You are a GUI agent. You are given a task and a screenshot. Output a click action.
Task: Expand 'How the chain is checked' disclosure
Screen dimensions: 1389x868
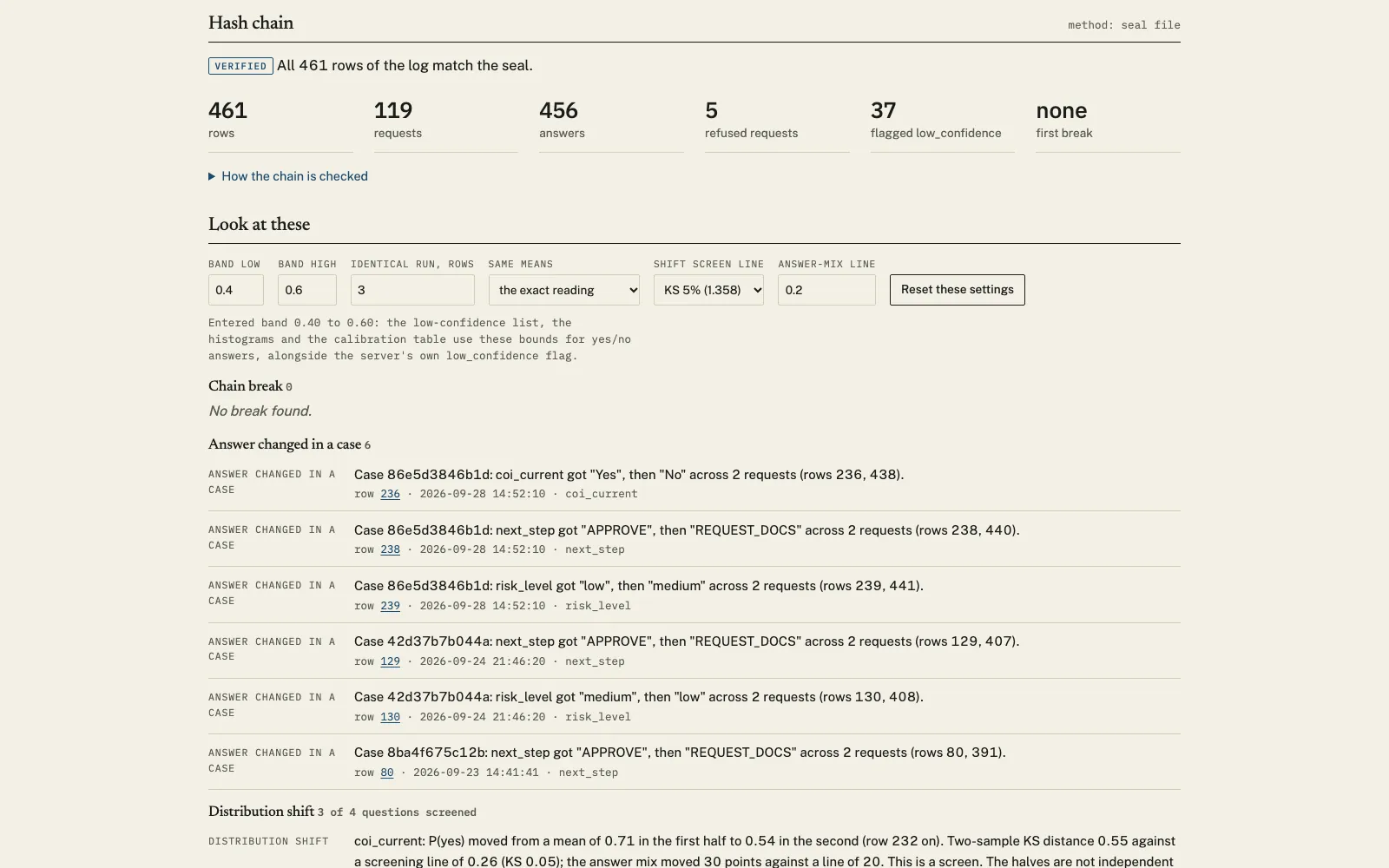pos(288,176)
